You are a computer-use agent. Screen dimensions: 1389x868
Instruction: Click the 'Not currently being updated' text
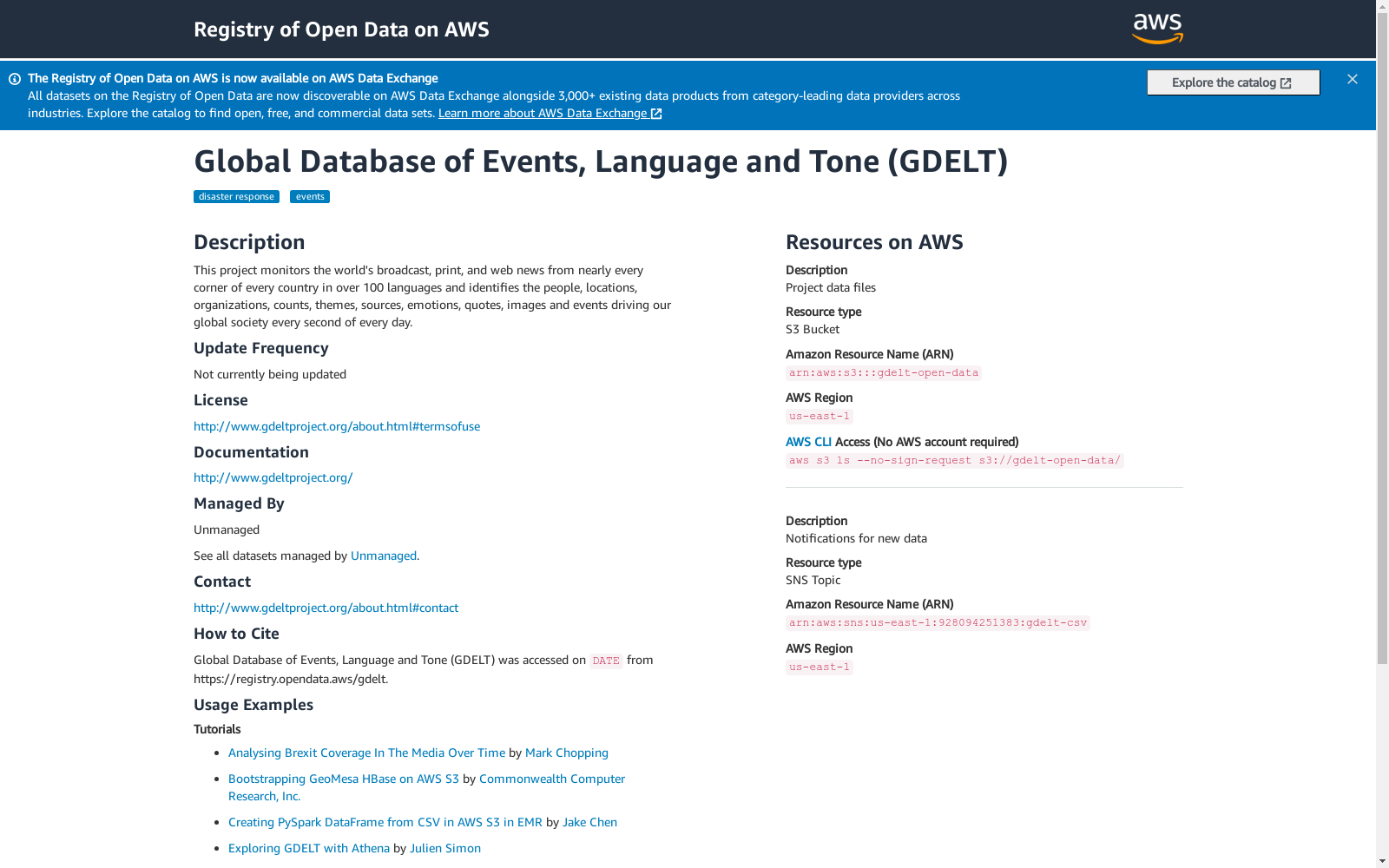[270, 374]
